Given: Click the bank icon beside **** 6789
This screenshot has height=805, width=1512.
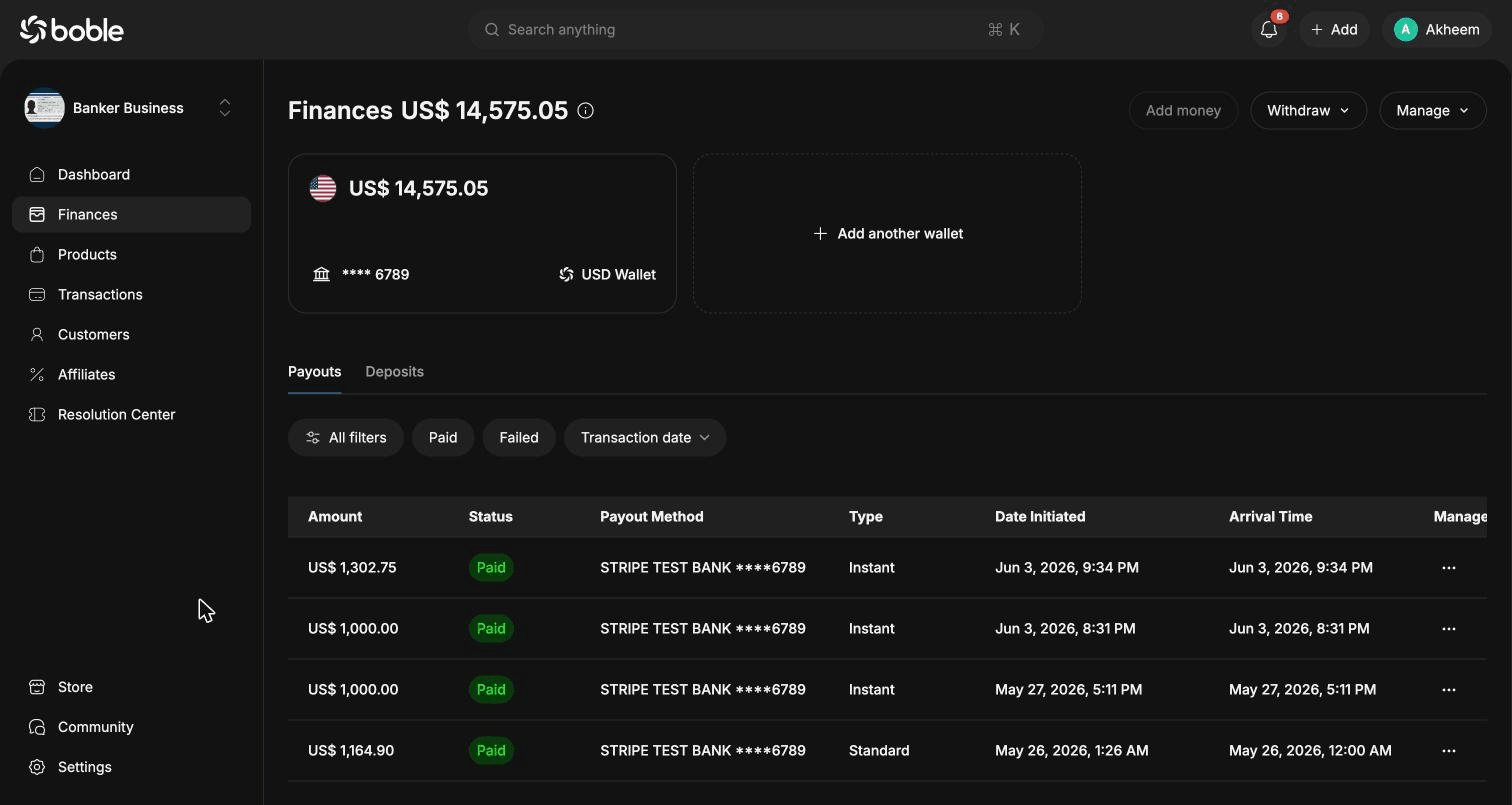Looking at the screenshot, I should point(321,274).
